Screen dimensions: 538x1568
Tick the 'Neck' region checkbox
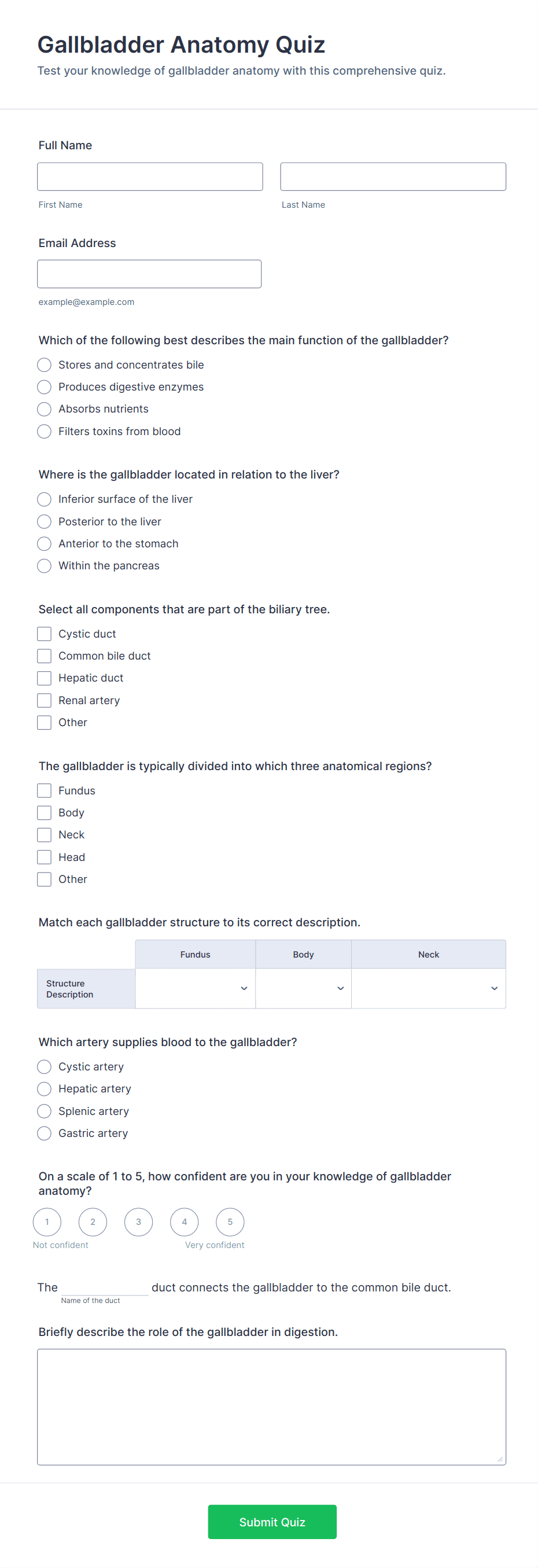pyautogui.click(x=45, y=834)
